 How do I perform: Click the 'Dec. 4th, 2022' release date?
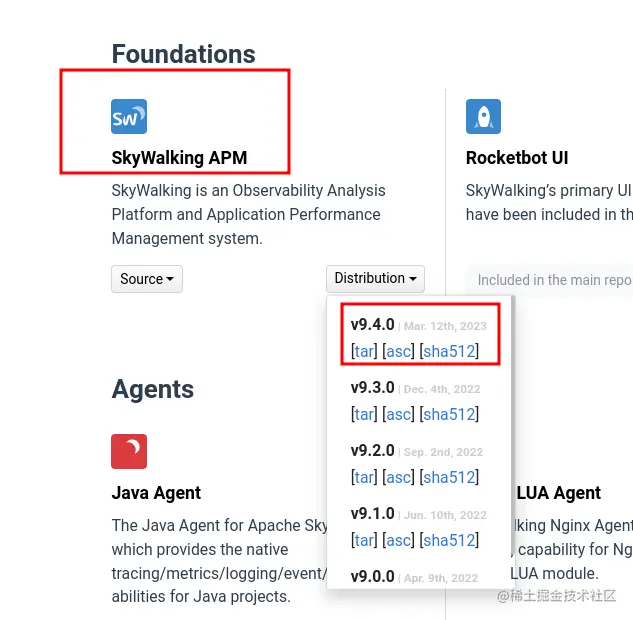442,389
